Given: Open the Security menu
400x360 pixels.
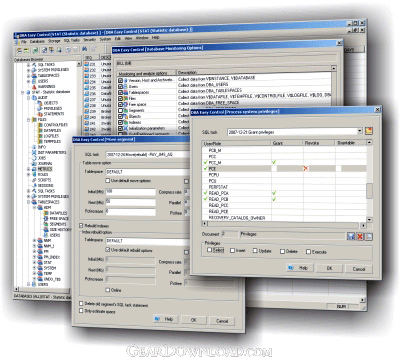Looking at the screenshot, I should [89, 40].
